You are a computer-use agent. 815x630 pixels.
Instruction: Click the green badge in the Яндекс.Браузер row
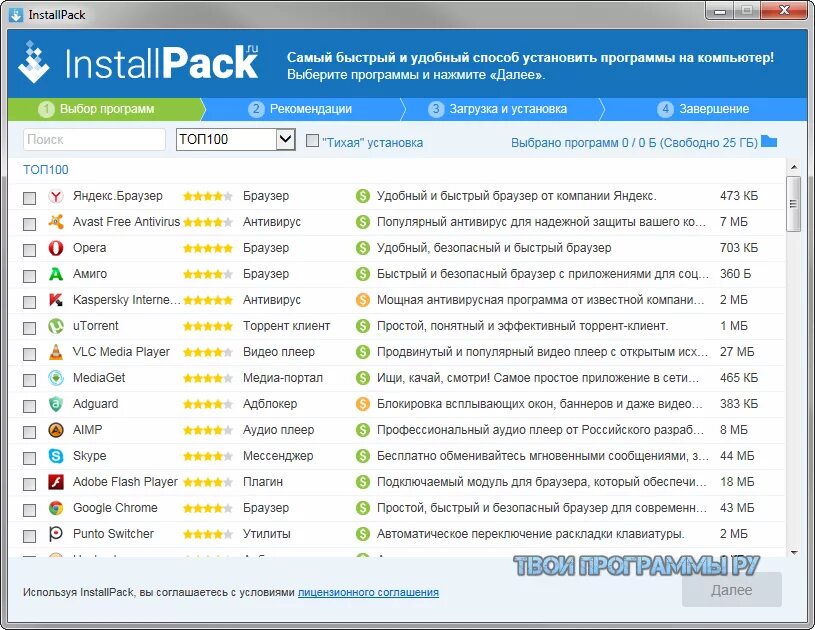coord(363,196)
